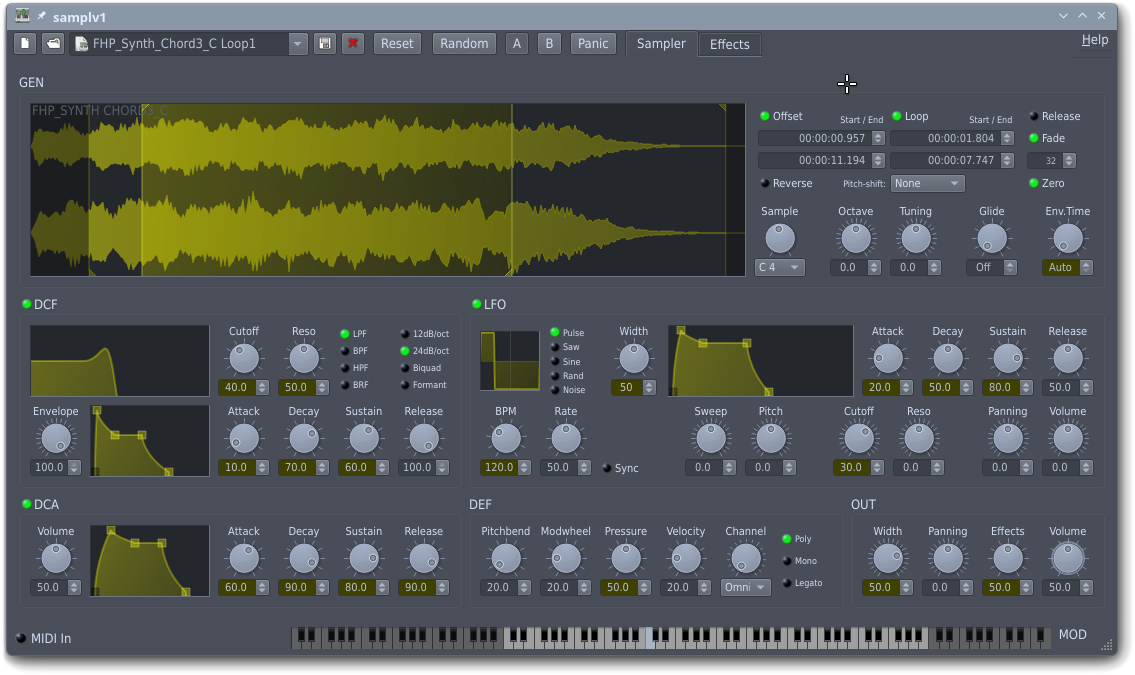Click the LFO Width knob
This screenshot has width=1135, height=675.
pyautogui.click(x=634, y=358)
